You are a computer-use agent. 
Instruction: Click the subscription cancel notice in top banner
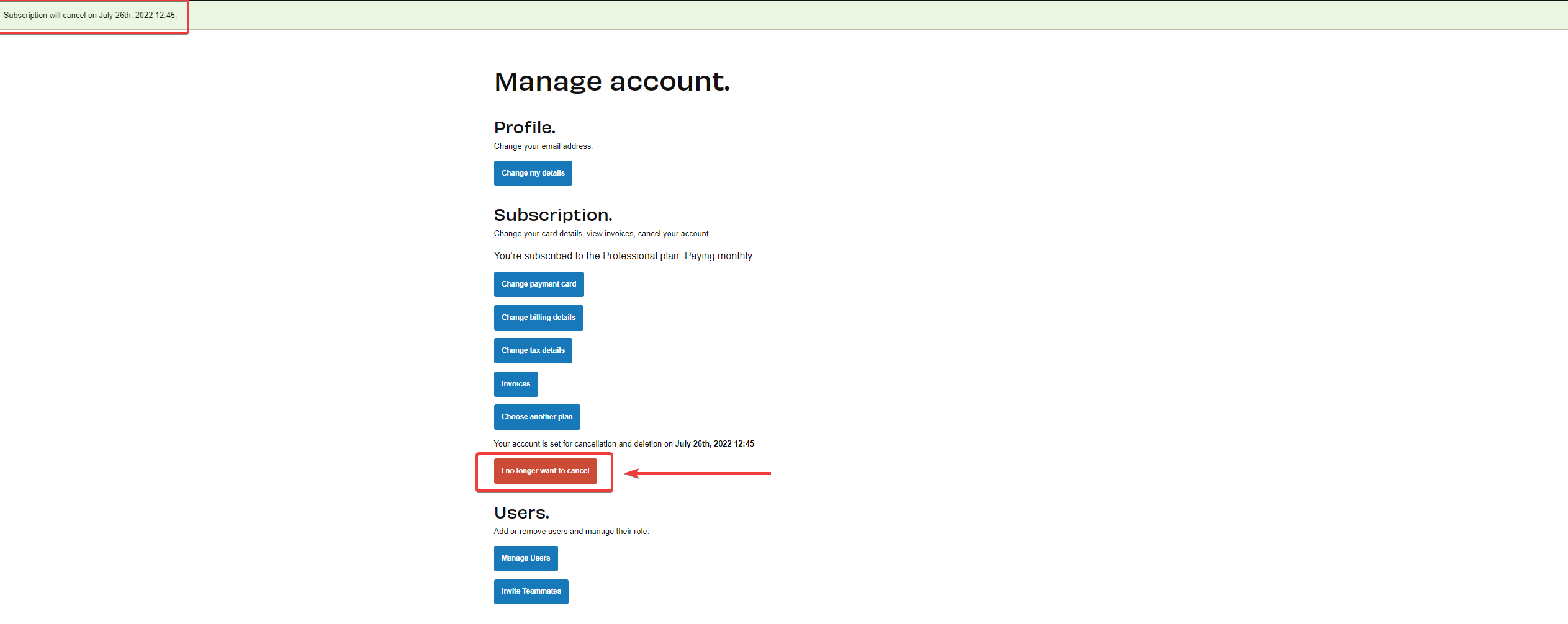(90, 16)
